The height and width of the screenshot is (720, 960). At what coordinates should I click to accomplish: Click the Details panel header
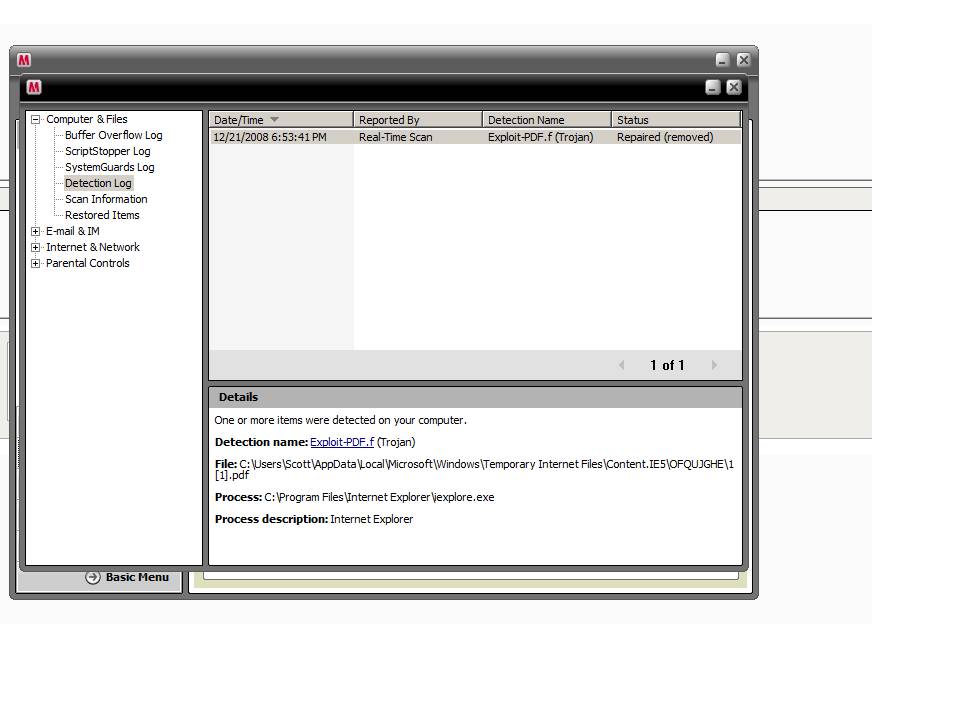(x=476, y=397)
